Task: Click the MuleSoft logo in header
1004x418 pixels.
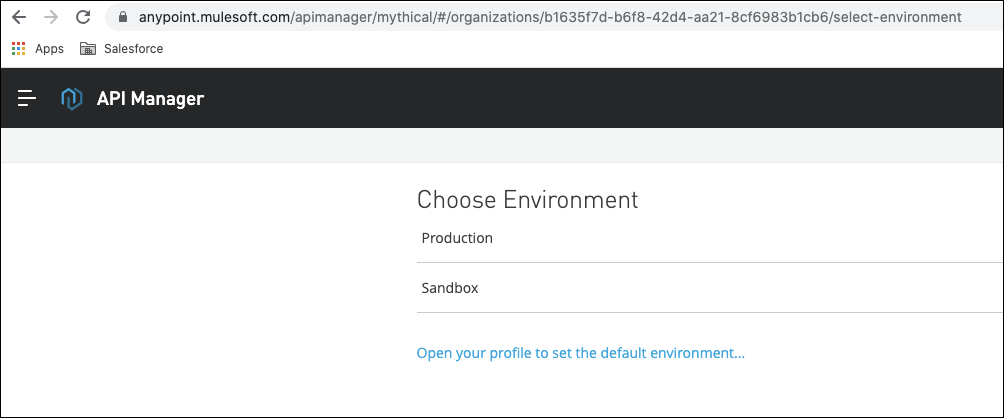Action: [71, 98]
